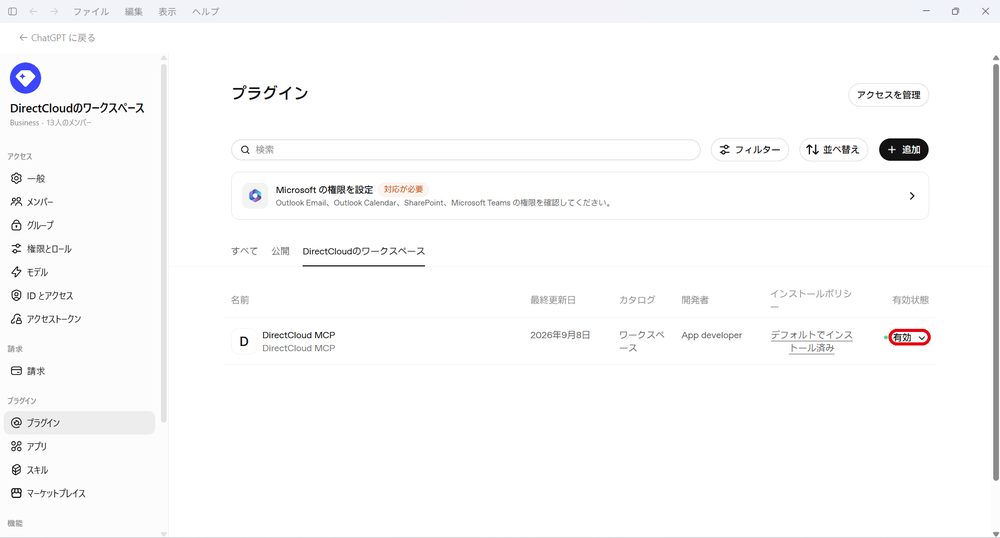This screenshot has width=1000, height=538.
Task: Click the magnifier icon in search box
Action: click(x=245, y=150)
